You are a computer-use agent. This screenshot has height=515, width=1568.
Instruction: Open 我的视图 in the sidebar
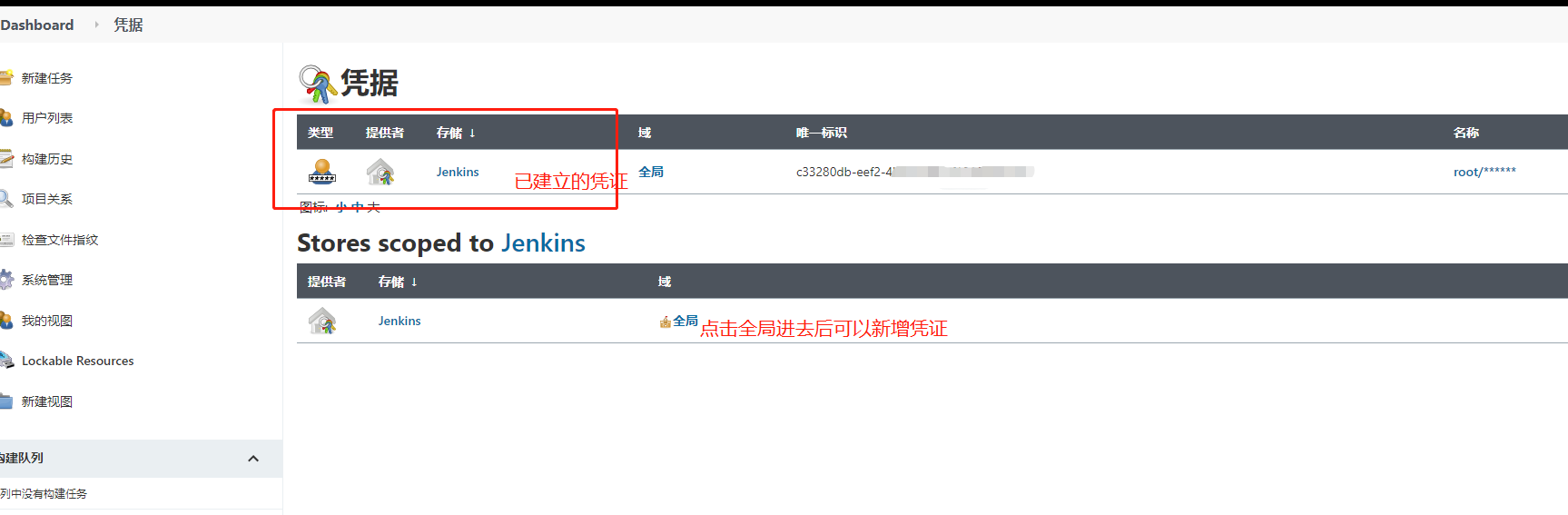tap(46, 321)
